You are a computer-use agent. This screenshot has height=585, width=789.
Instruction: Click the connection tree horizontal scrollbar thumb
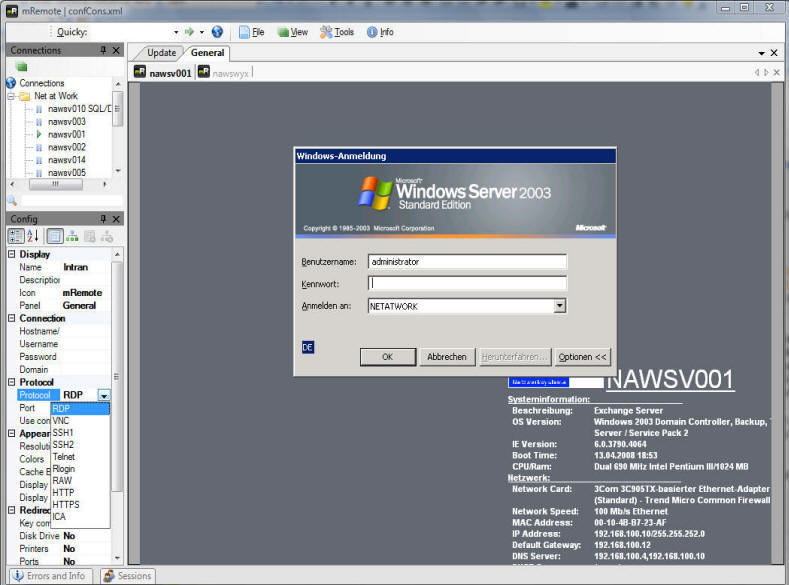(x=56, y=184)
